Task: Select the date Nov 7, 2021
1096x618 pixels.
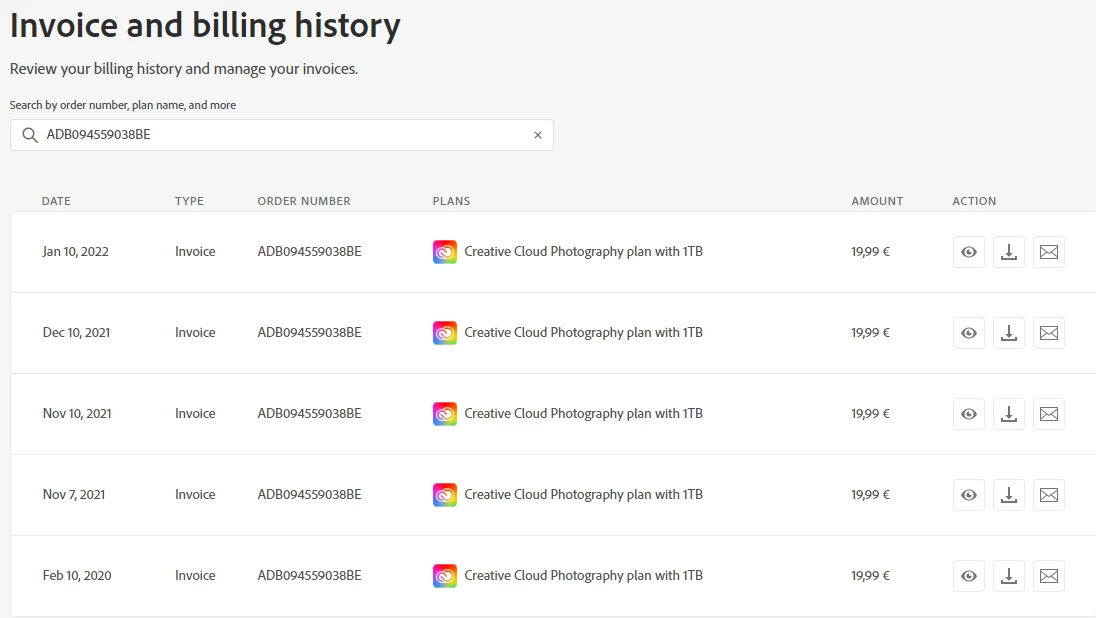Action: click(73, 495)
